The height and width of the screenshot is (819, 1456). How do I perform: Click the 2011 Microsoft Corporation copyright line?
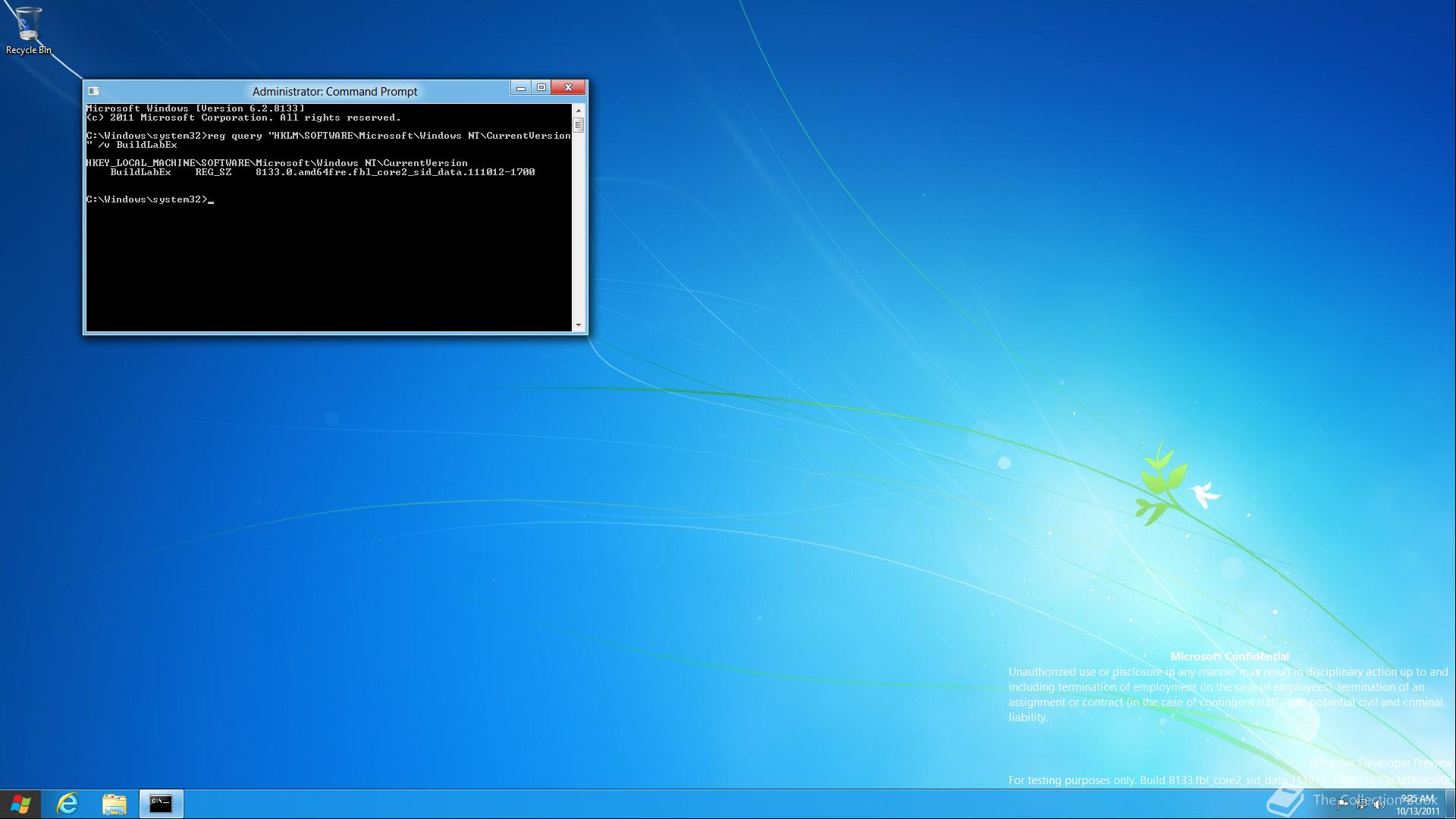click(x=243, y=118)
